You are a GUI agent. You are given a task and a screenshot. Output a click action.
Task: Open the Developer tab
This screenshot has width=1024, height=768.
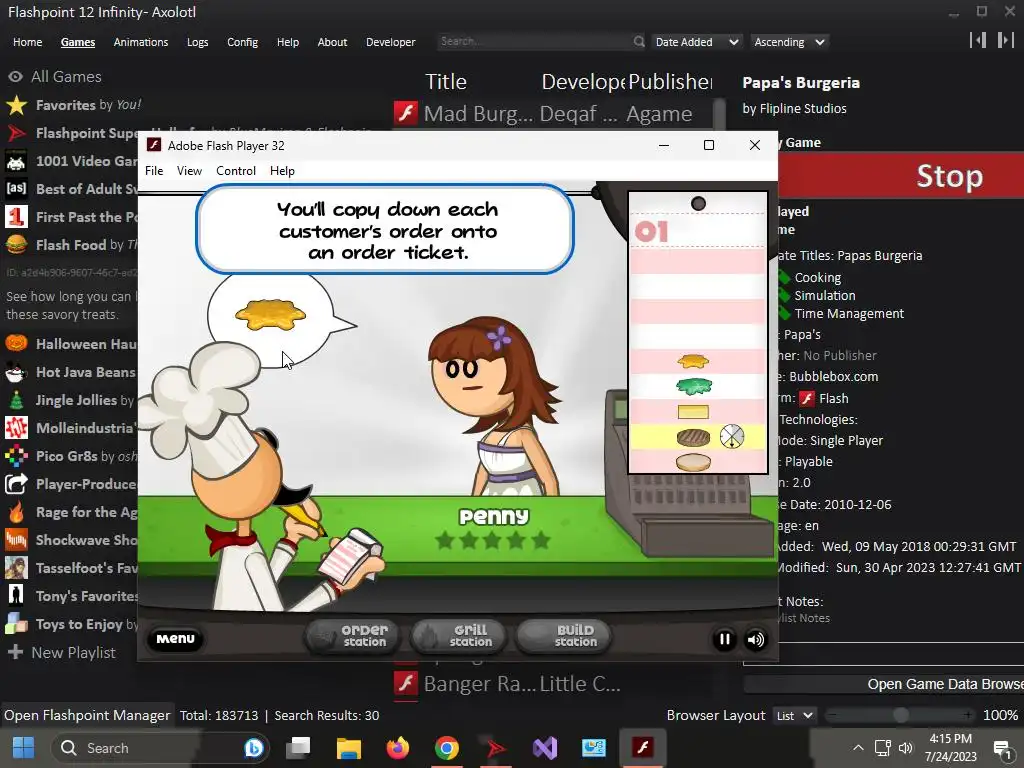pos(391,42)
